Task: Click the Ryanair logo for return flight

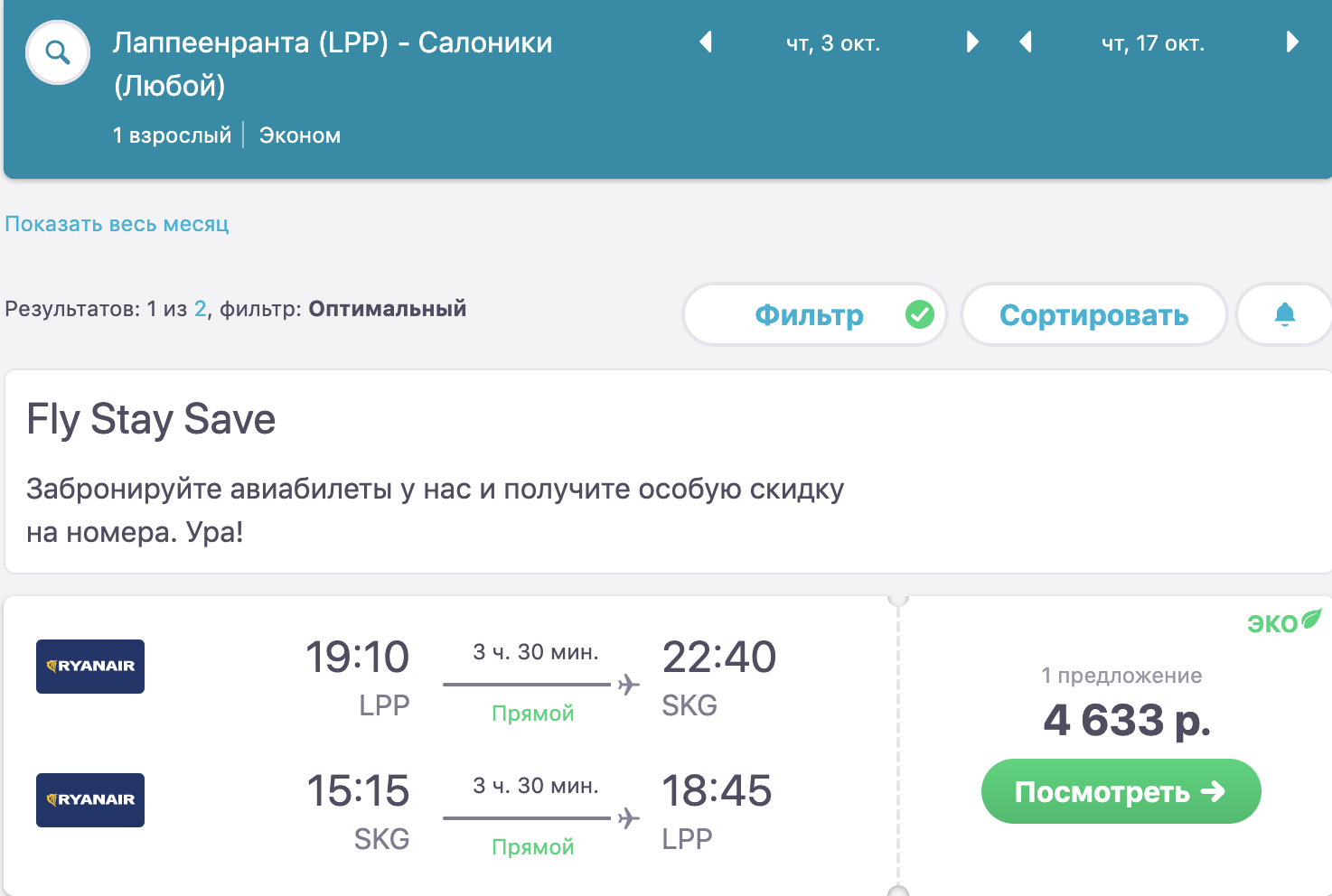Action: [90, 800]
